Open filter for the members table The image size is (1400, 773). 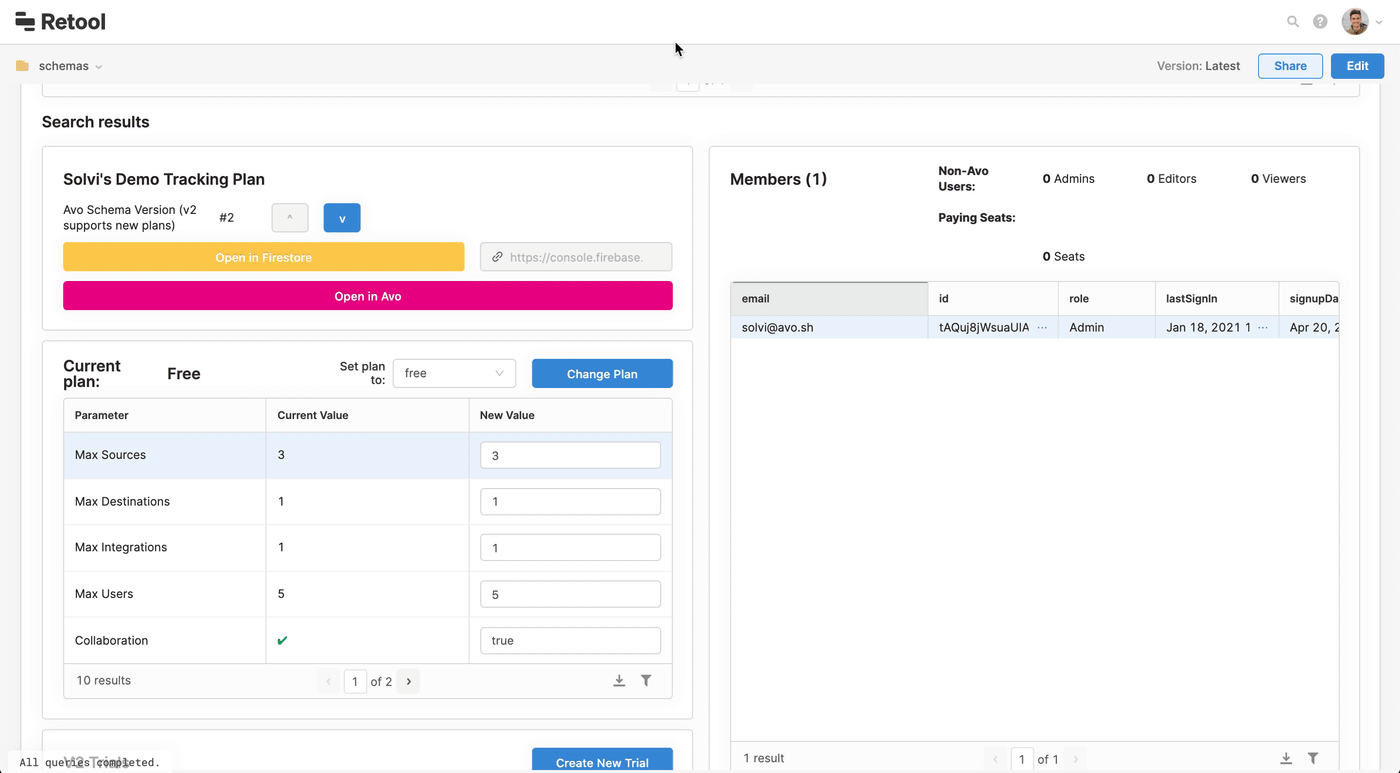1313,759
